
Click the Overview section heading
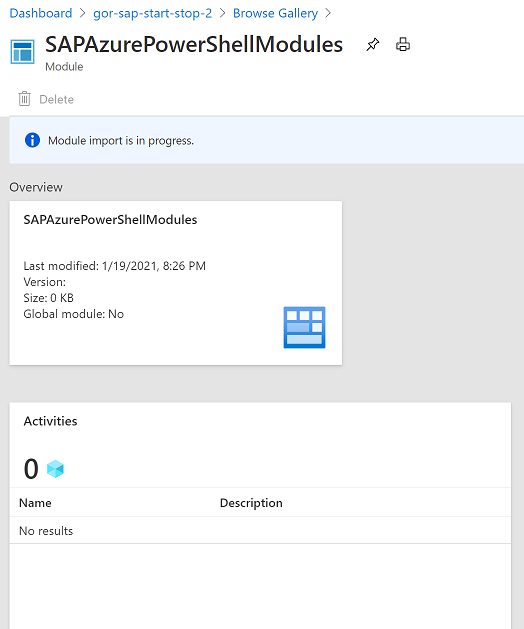pos(36,187)
